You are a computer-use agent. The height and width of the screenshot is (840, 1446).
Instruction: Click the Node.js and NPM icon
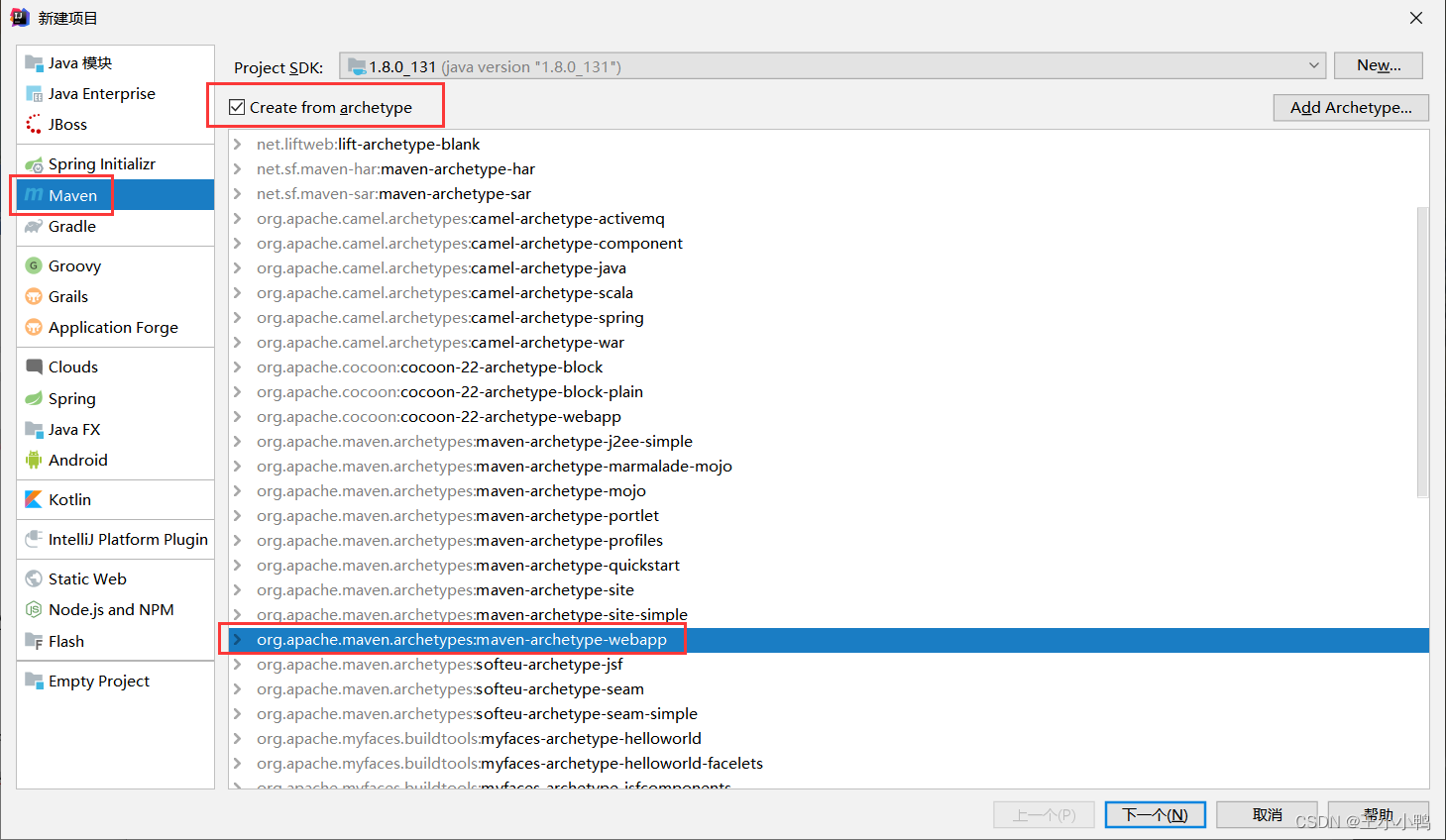(x=34, y=609)
